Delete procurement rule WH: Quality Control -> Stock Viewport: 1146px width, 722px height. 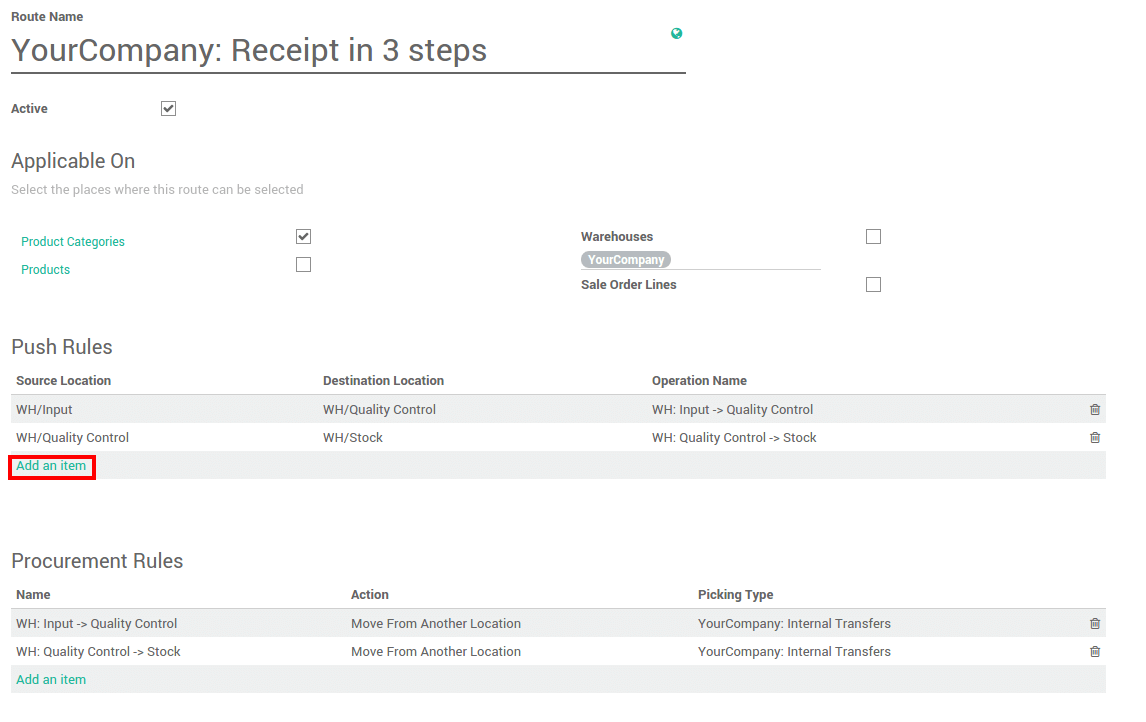1094,651
